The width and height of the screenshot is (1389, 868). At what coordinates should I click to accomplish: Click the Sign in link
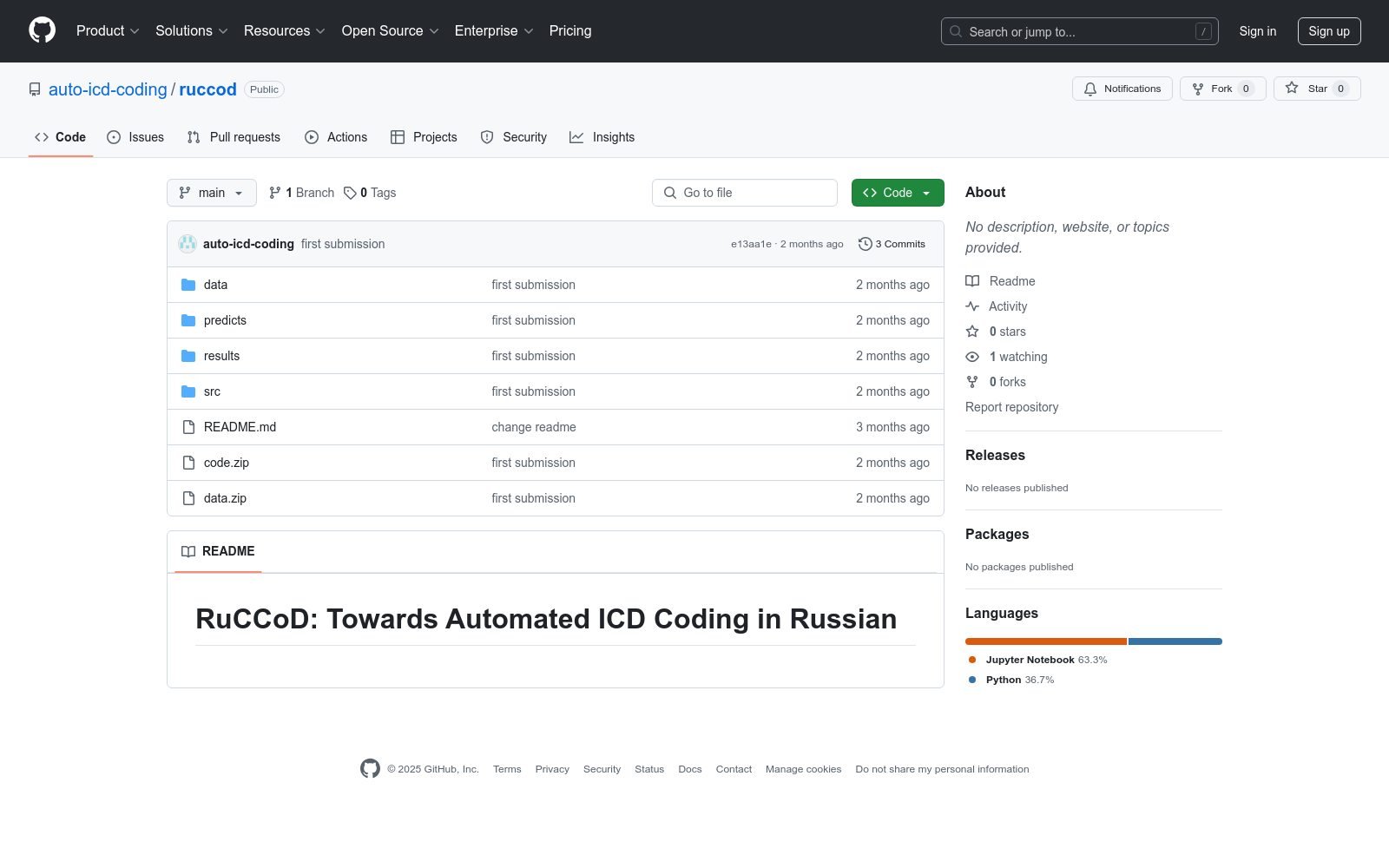[x=1258, y=31]
